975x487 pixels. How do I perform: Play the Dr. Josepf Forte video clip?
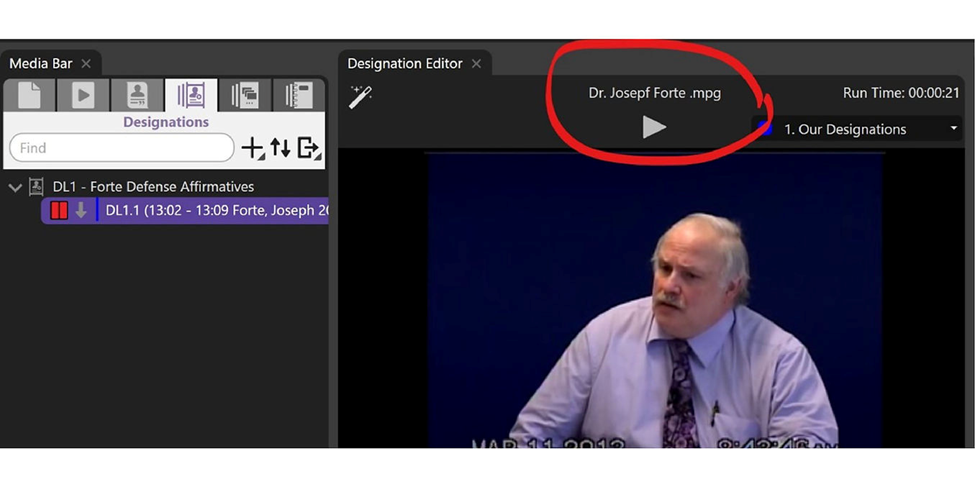tap(654, 127)
